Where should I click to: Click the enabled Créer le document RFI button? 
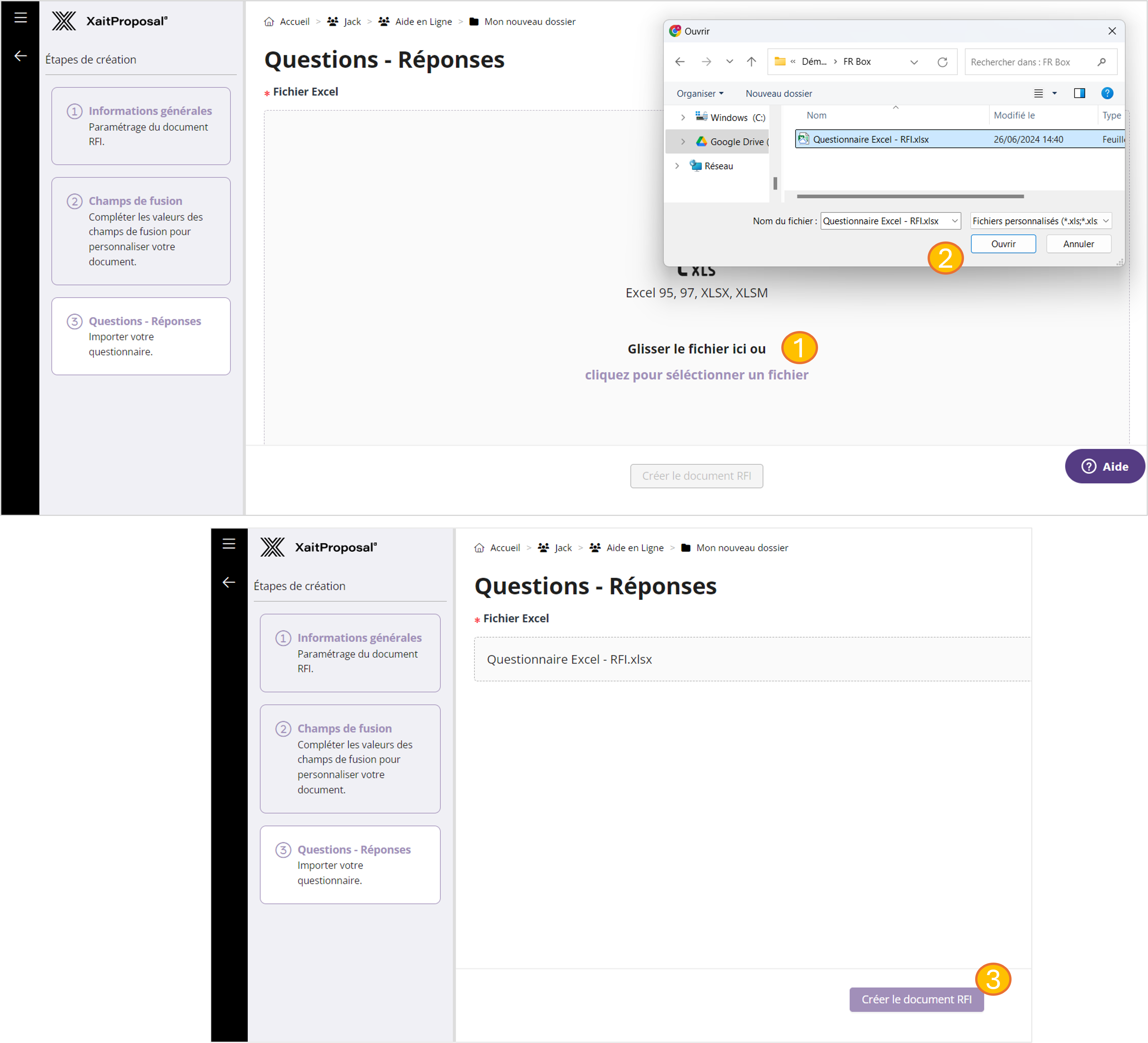pyautogui.click(x=916, y=999)
